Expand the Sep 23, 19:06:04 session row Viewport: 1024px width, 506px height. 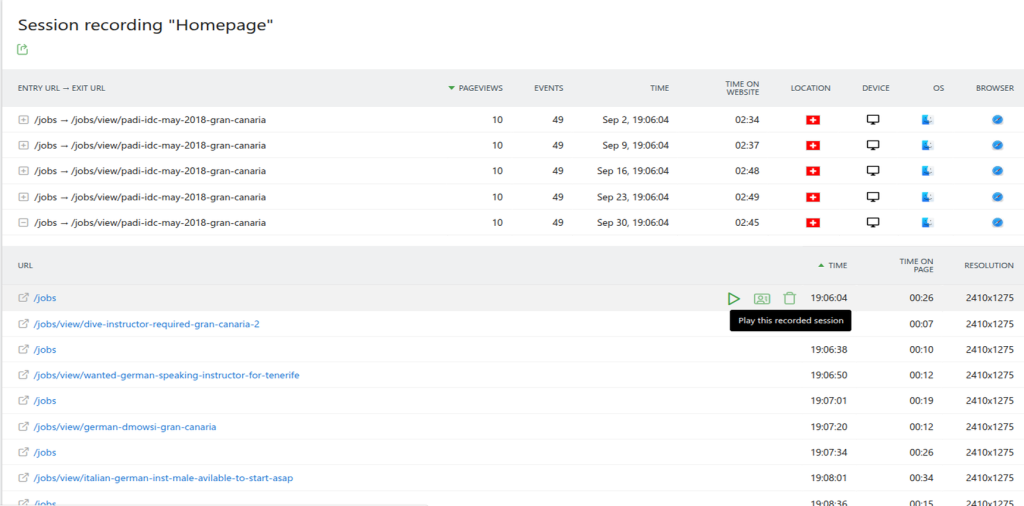coord(24,197)
